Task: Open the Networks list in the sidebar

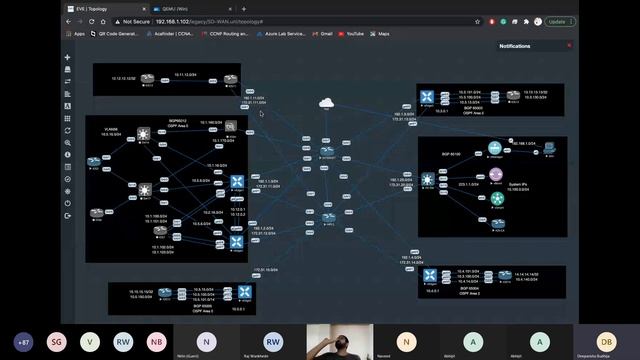Action: (67, 82)
